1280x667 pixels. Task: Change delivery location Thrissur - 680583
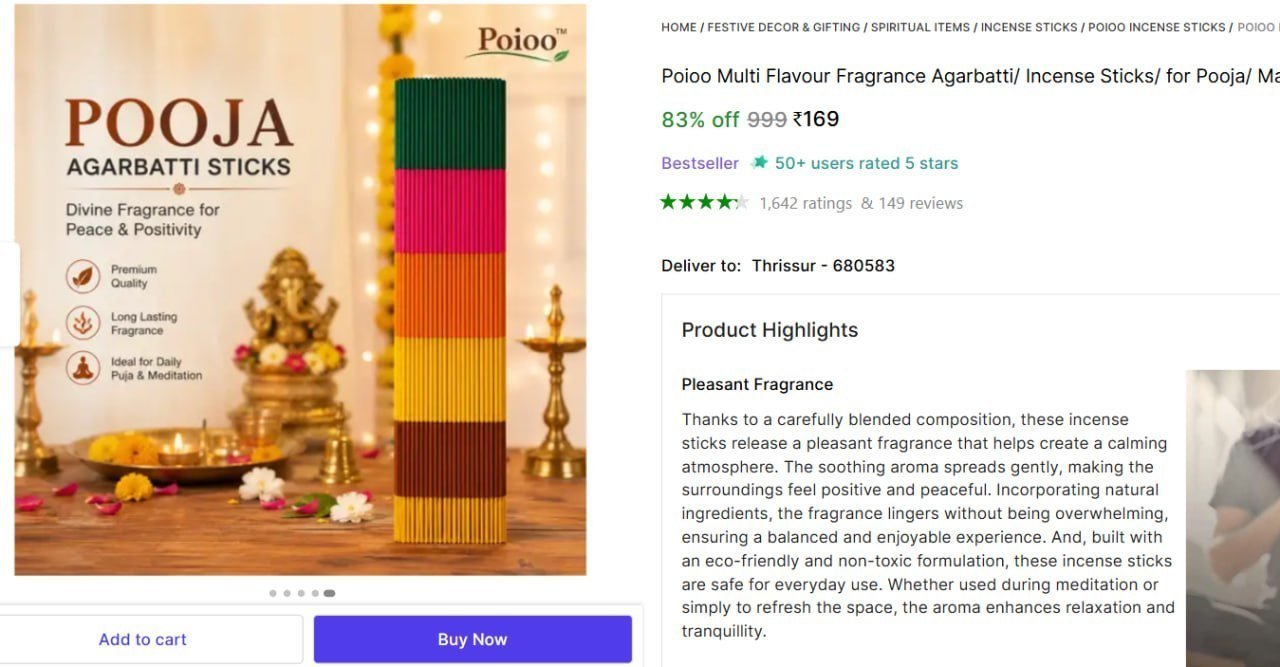tap(823, 265)
